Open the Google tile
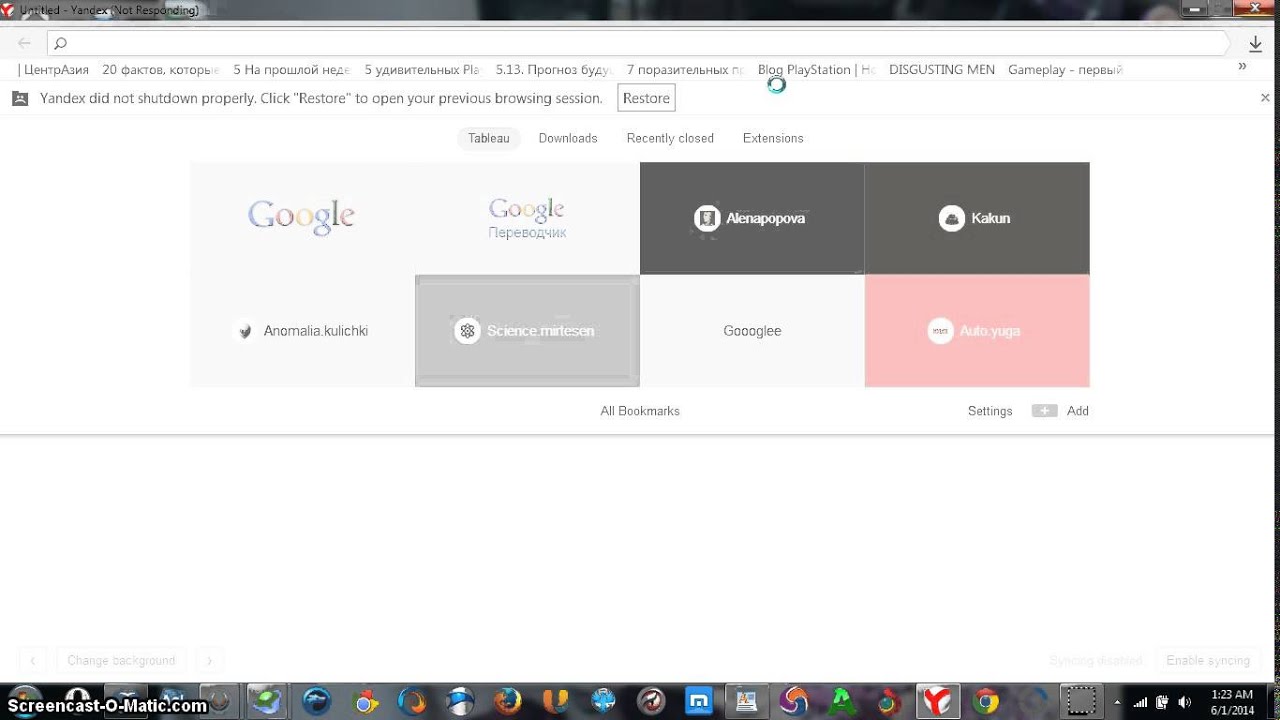The image size is (1280, 720). [302, 218]
